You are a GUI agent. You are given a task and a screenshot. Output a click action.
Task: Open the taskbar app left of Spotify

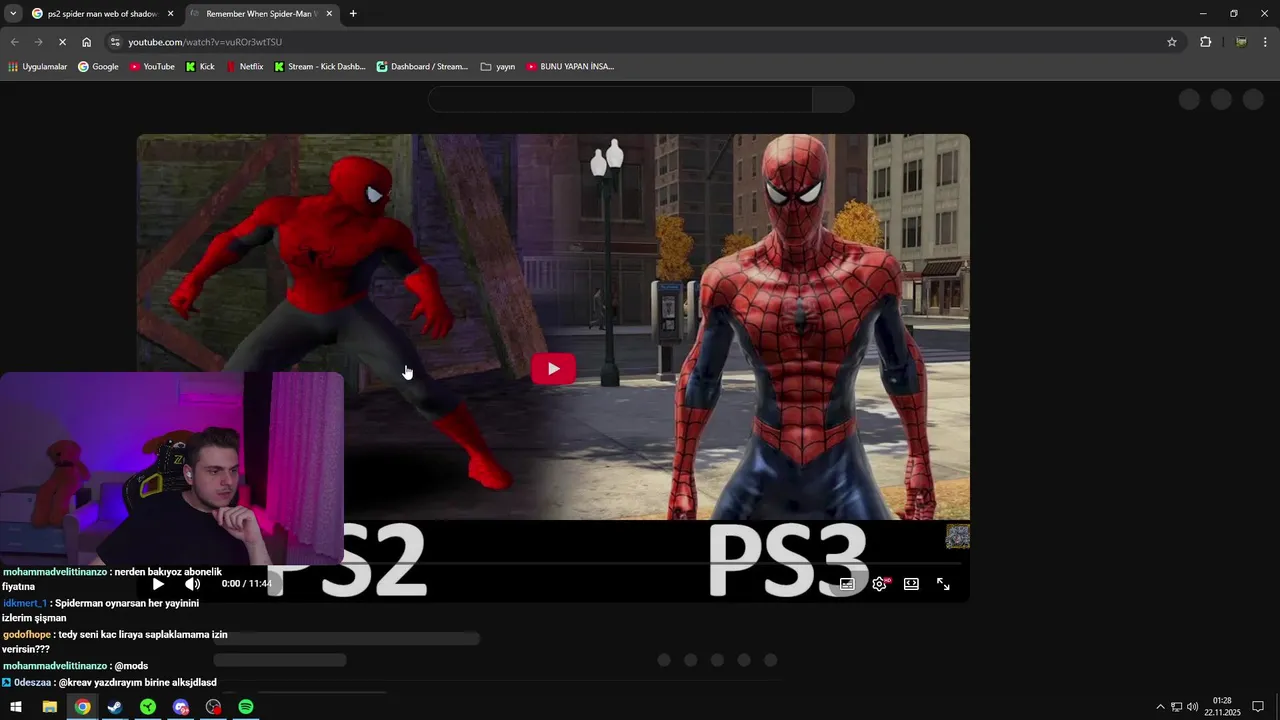(x=213, y=707)
